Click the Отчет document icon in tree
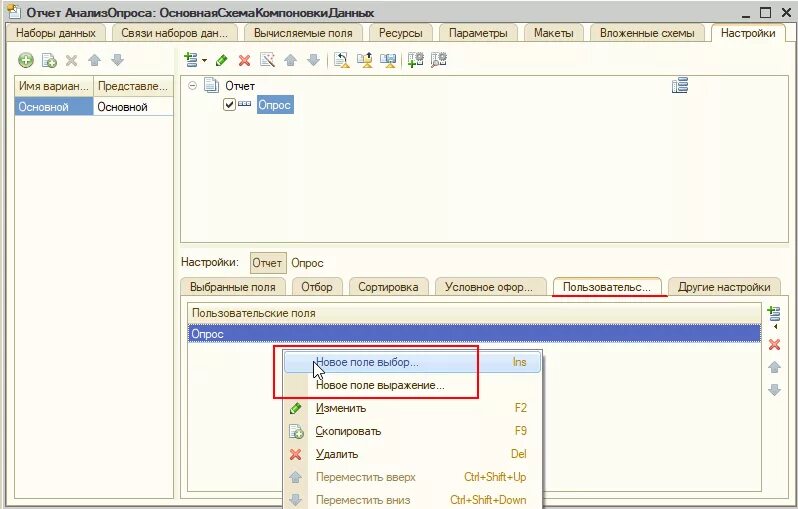 (x=211, y=85)
